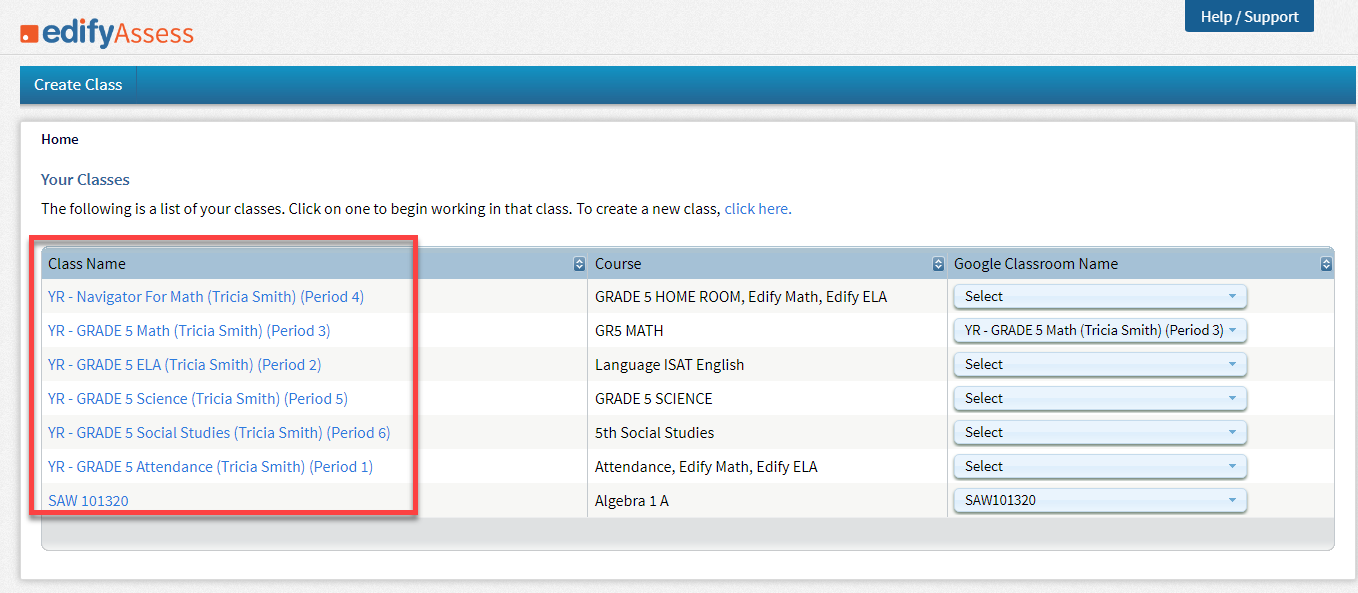Open the Help / Support button

1249,16
